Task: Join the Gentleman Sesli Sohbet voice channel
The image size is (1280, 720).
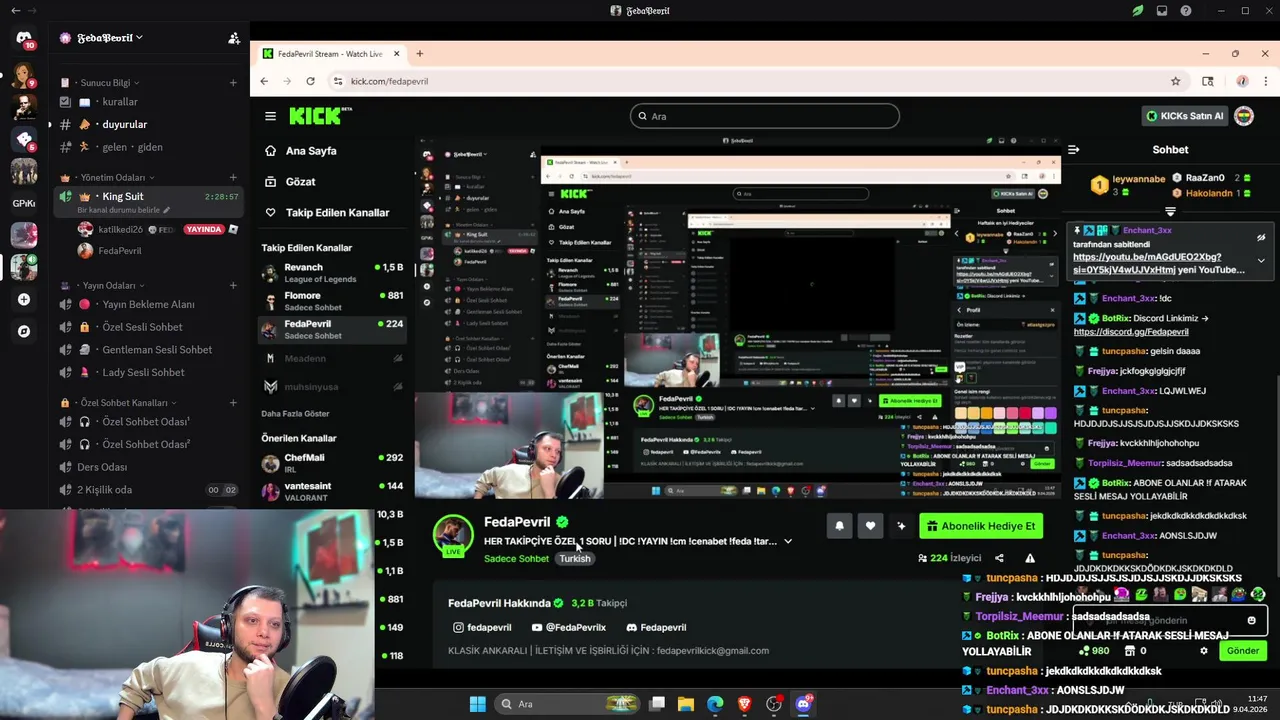Action: point(148,350)
